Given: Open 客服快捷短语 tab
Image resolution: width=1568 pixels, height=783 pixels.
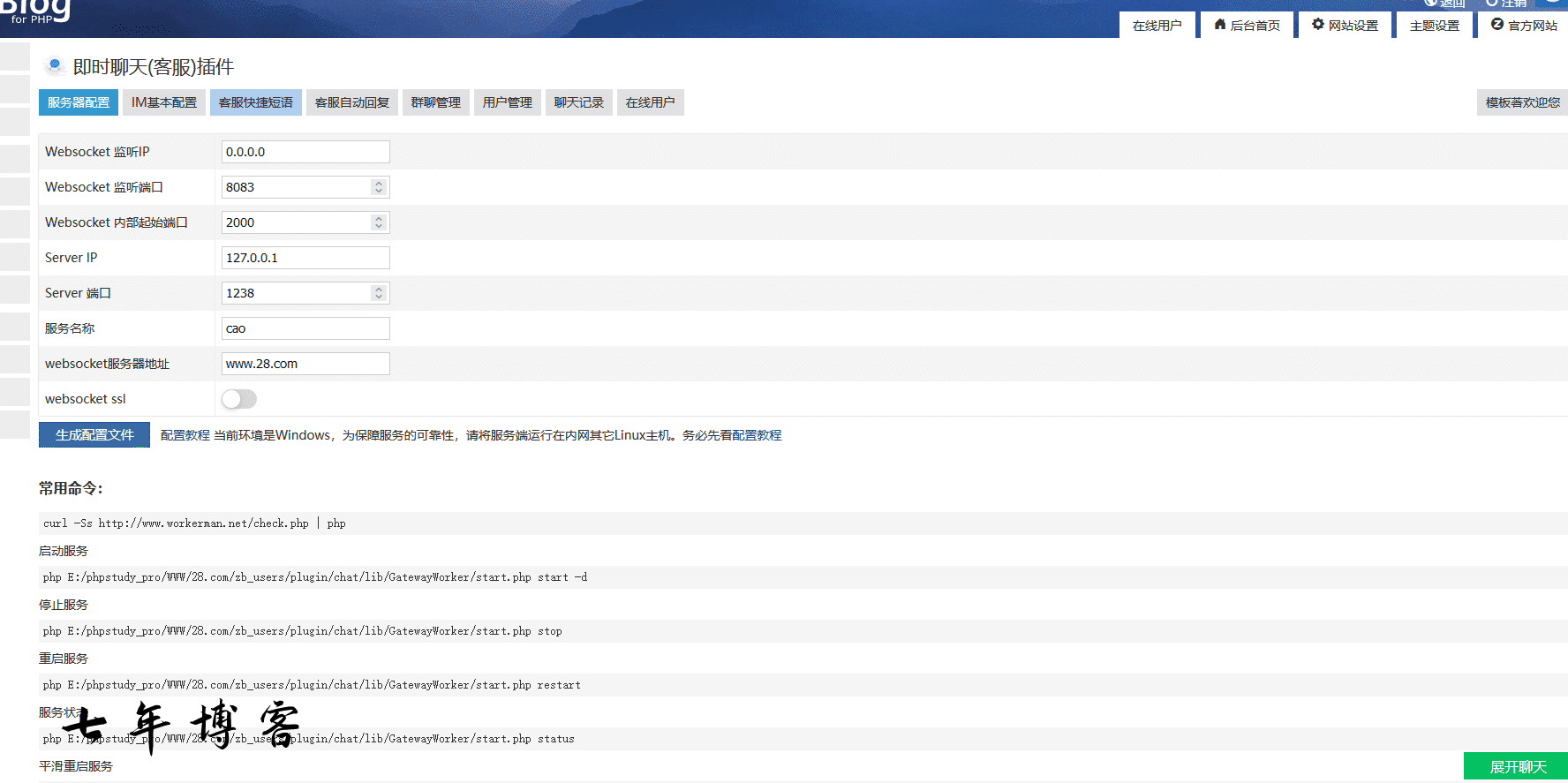Looking at the screenshot, I should (x=256, y=102).
